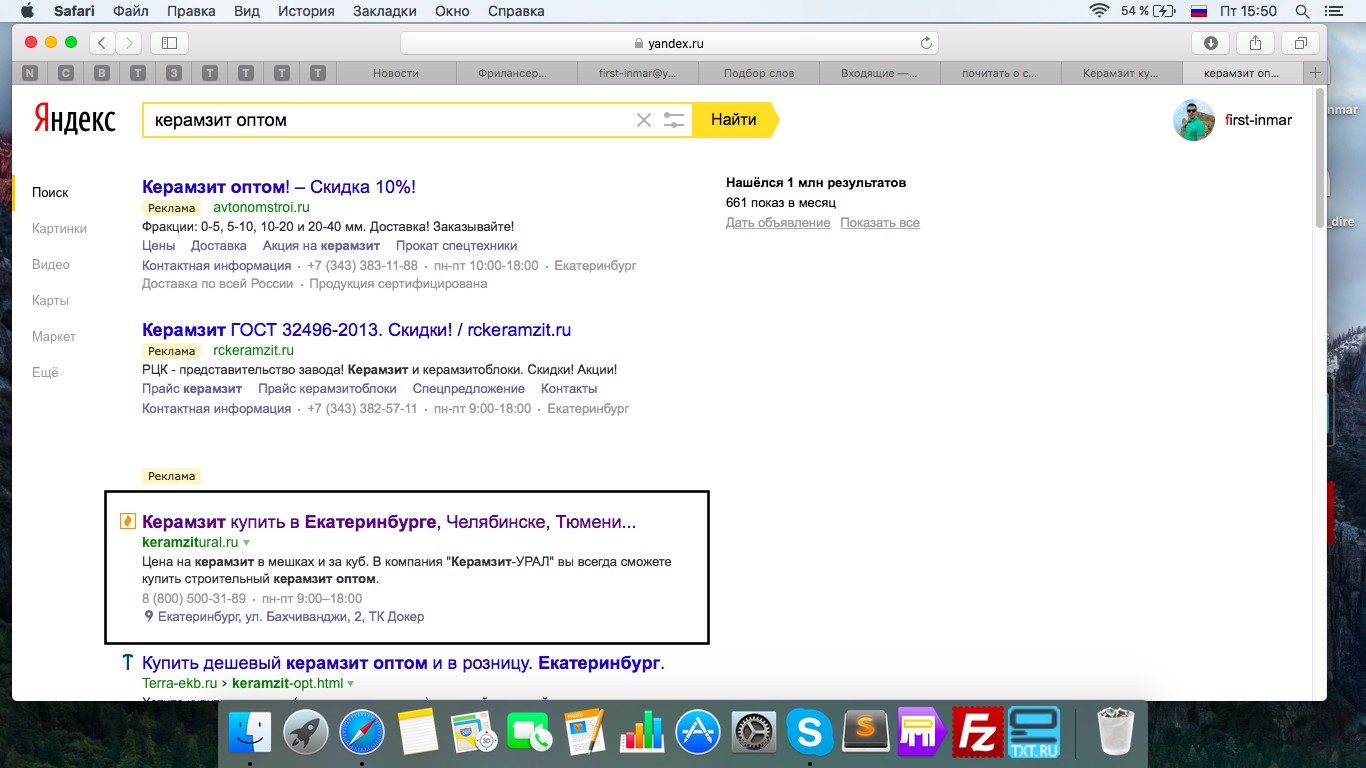
Task: Go back with Safari's back arrow
Action: click(102, 43)
